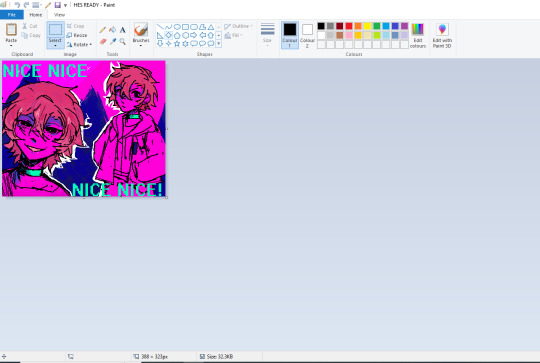
Task: Choose the Cloud callout shape
Action: (211, 43)
